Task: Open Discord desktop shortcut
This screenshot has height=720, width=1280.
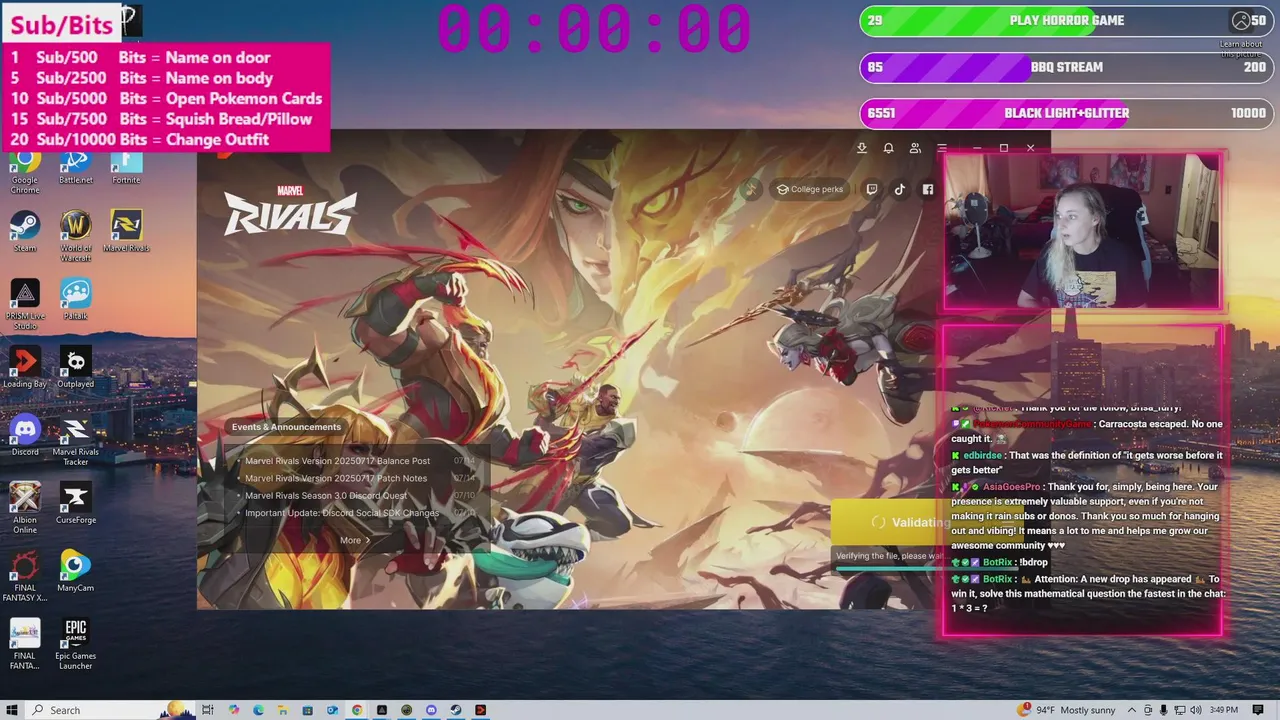Action: tap(25, 435)
